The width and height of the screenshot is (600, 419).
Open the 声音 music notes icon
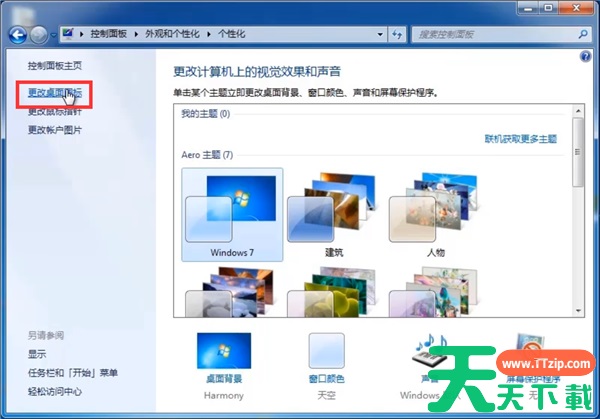point(430,350)
